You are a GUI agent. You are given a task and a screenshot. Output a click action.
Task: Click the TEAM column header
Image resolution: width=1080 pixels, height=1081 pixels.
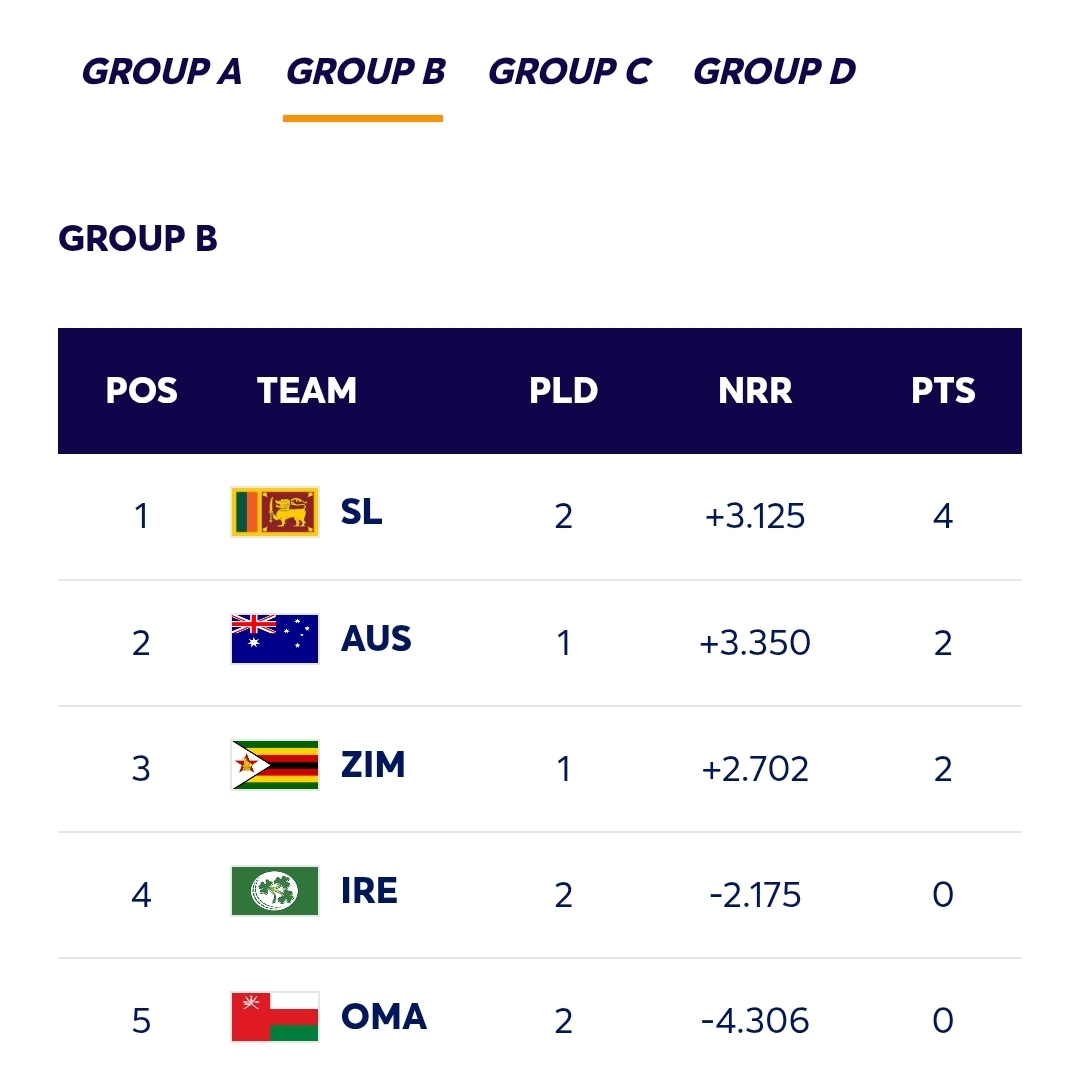click(x=306, y=391)
